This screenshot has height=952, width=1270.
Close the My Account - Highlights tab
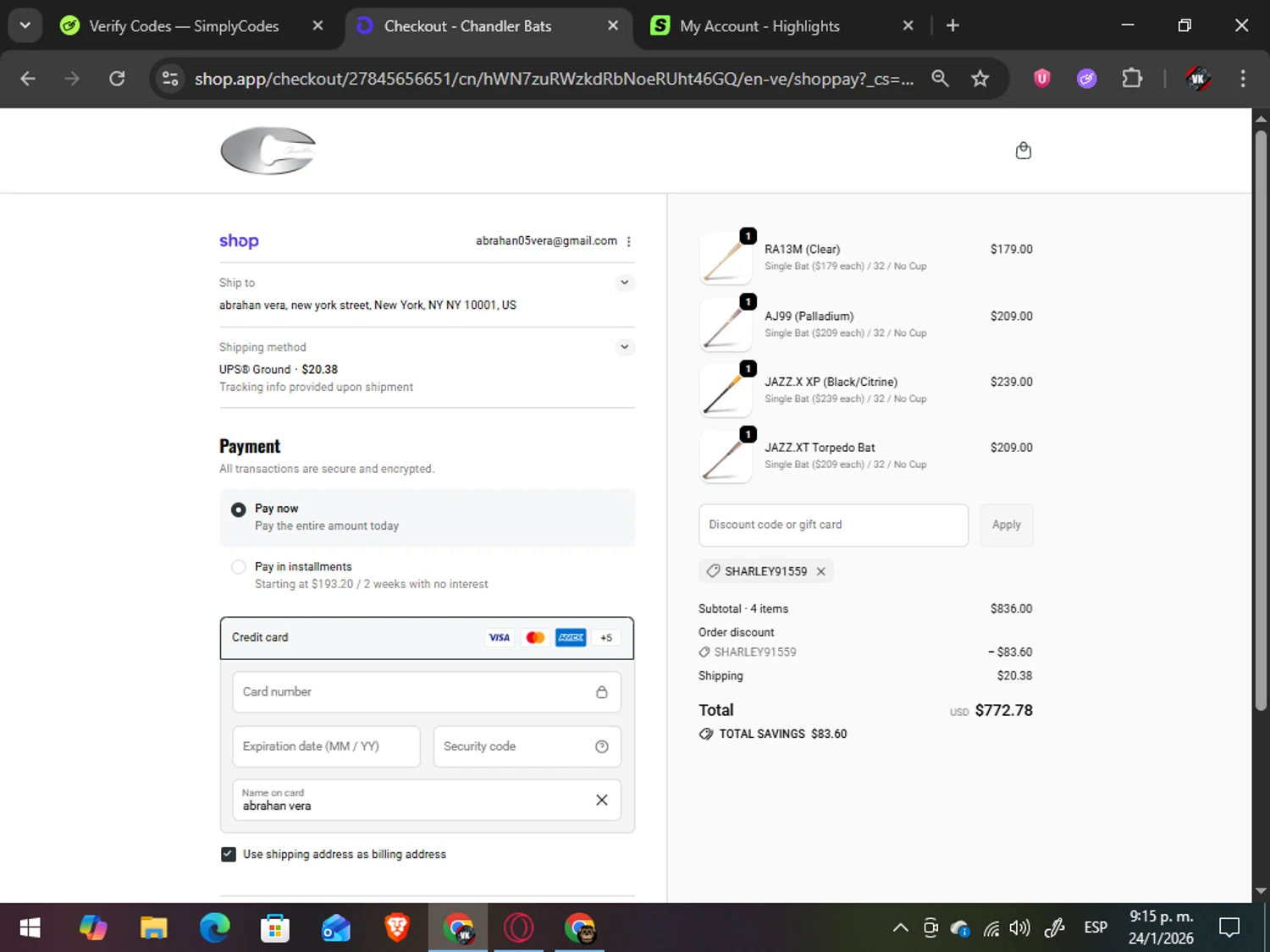[x=908, y=26]
